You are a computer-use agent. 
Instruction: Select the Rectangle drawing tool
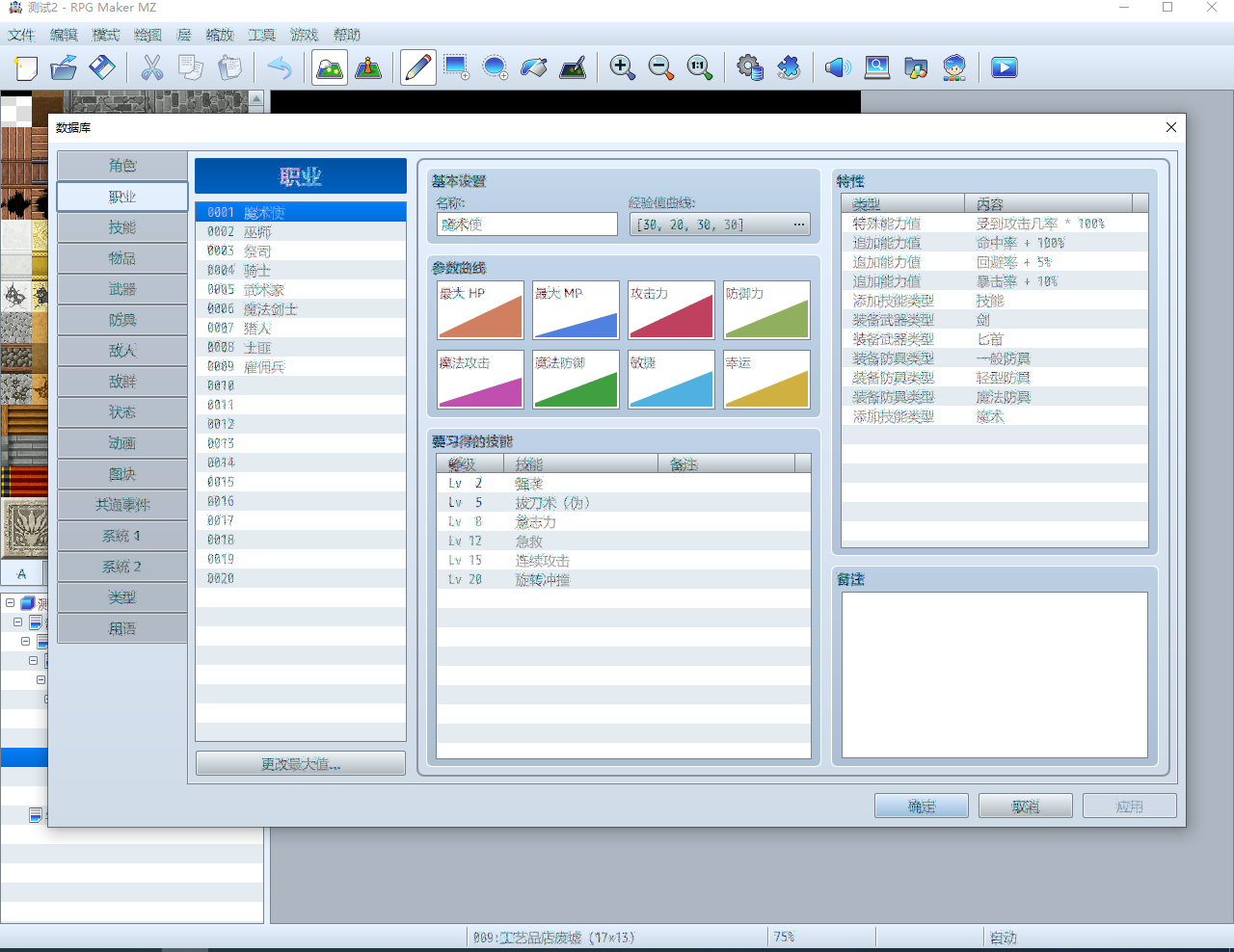coord(456,67)
